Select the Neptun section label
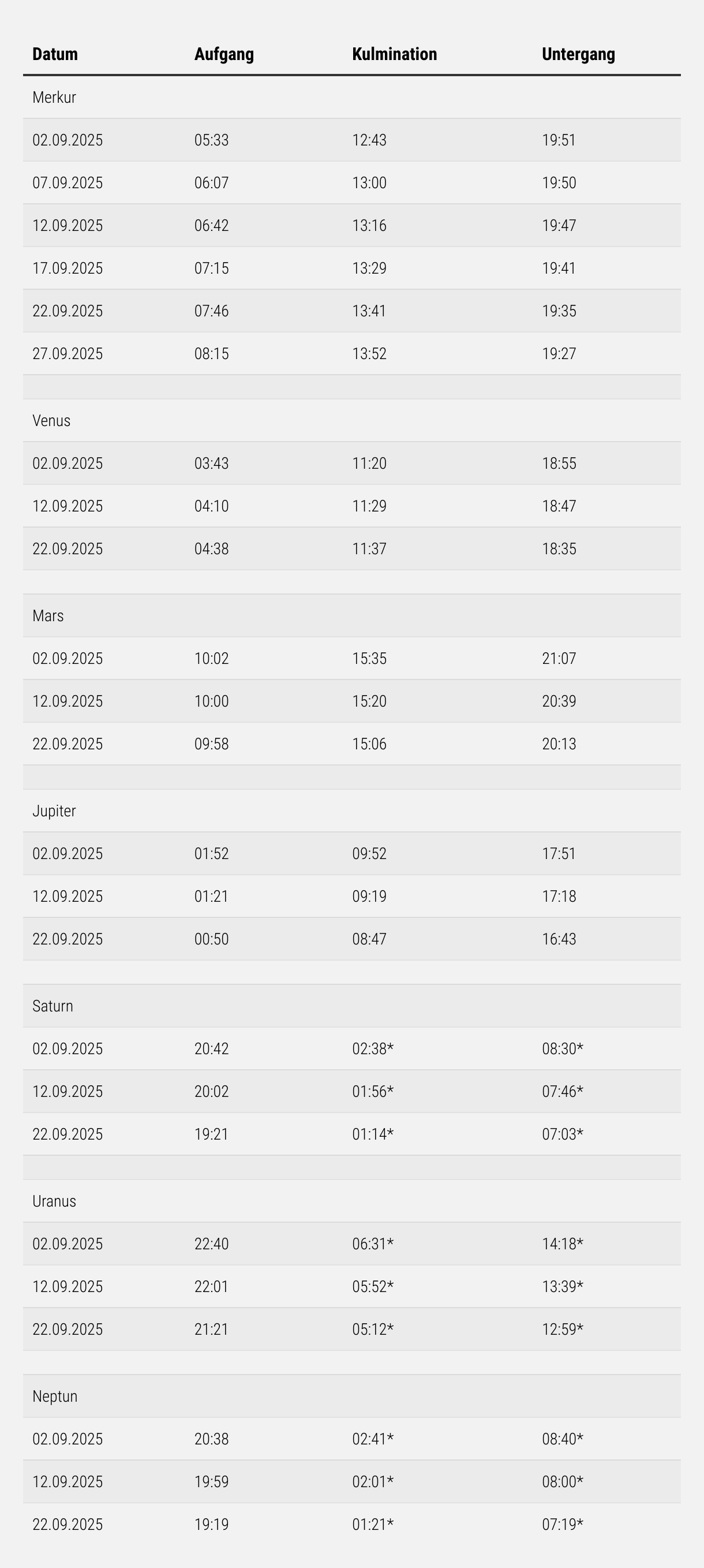Screen dimensions: 704x1568 click(x=55, y=1396)
